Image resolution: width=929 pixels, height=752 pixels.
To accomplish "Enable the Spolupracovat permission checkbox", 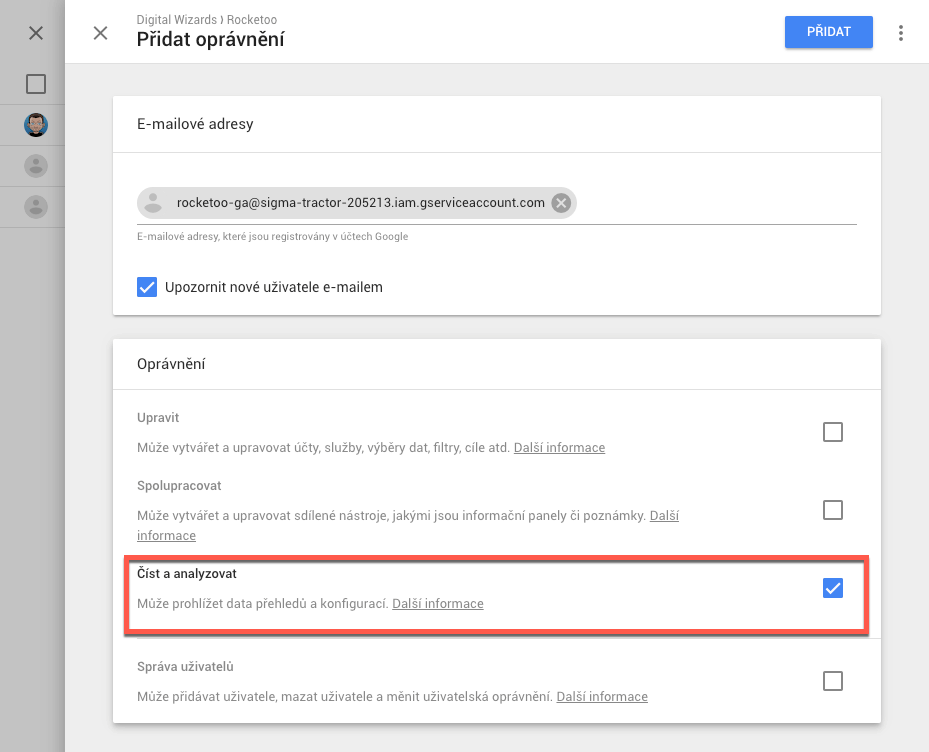I will [x=833, y=510].
